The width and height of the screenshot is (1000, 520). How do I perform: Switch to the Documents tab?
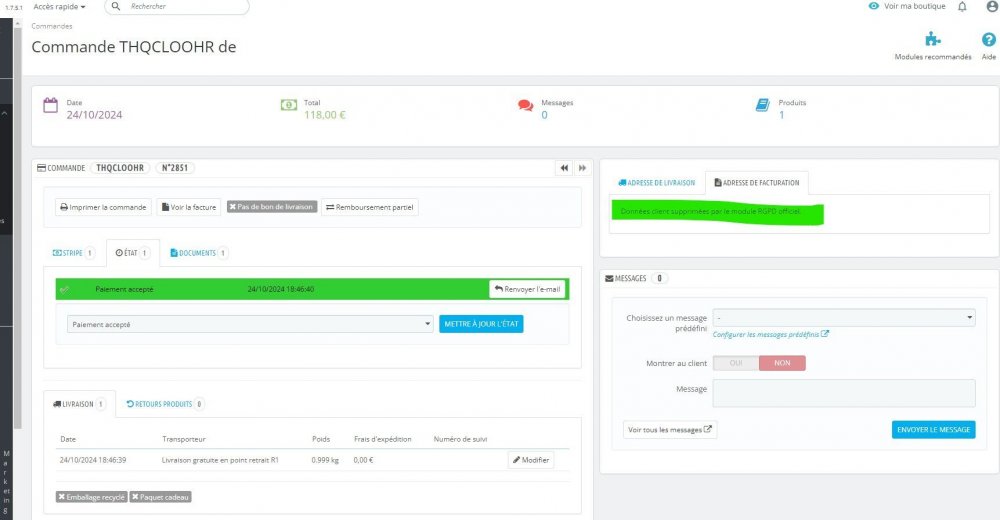(198, 253)
